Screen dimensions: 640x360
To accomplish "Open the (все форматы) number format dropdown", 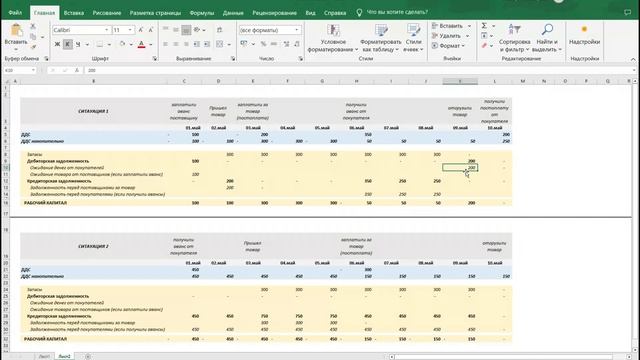I will (297, 30).
